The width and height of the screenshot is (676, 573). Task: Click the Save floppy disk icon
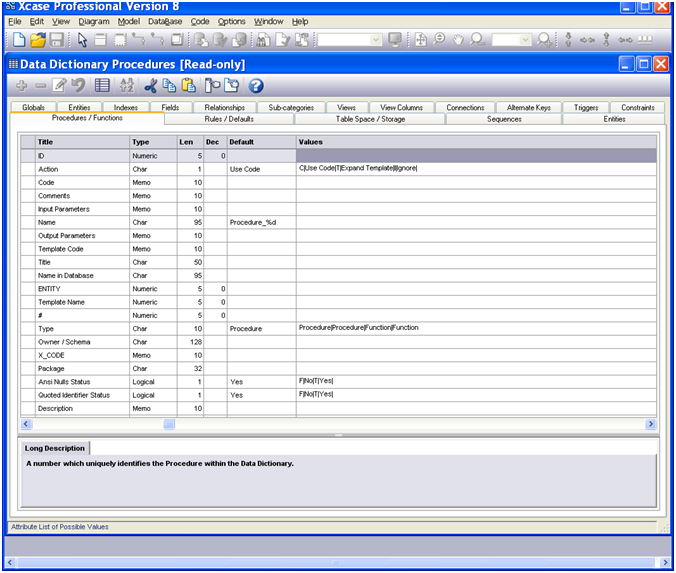point(57,40)
